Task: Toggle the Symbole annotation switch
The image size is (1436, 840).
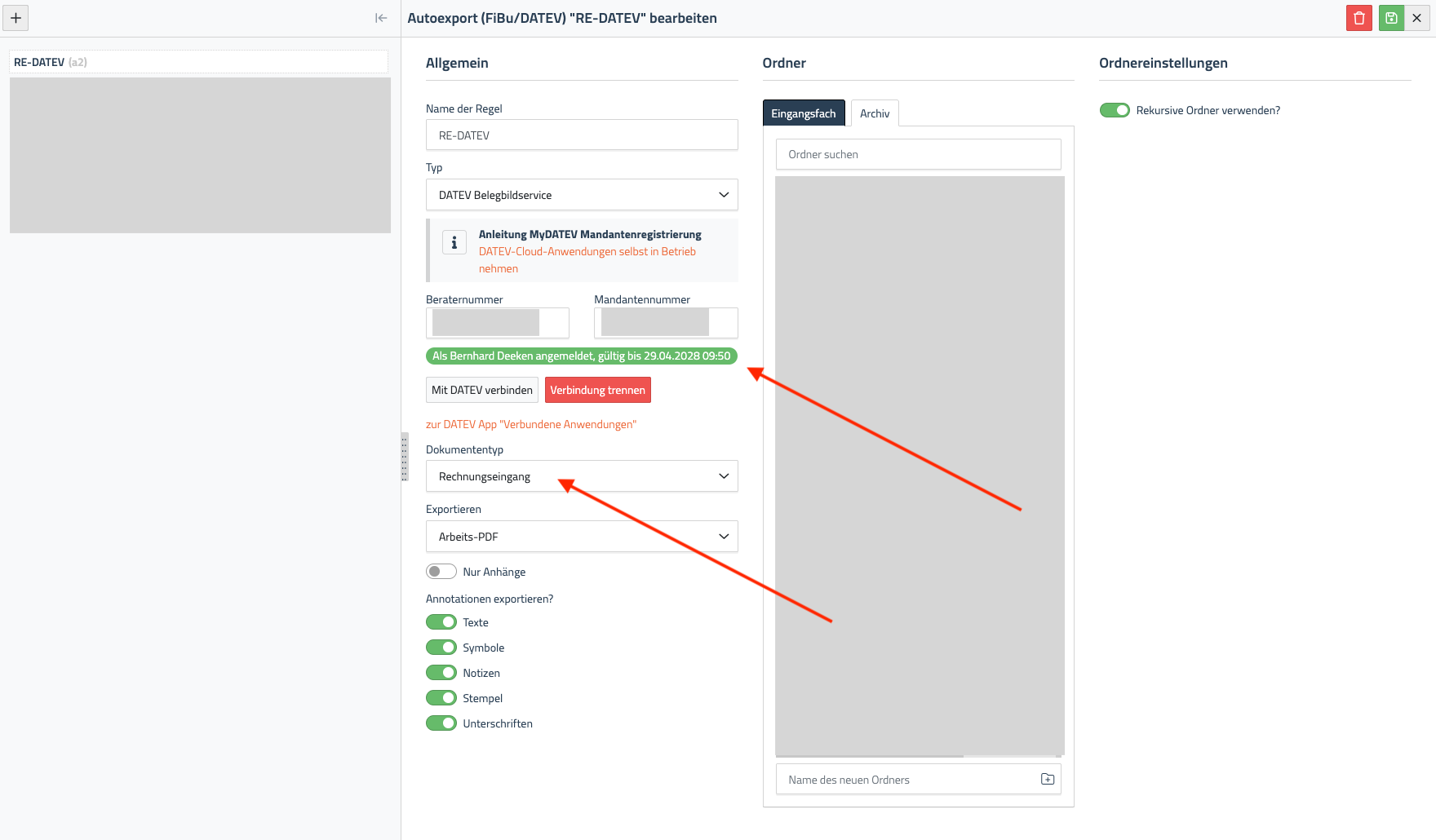Action: 441,648
